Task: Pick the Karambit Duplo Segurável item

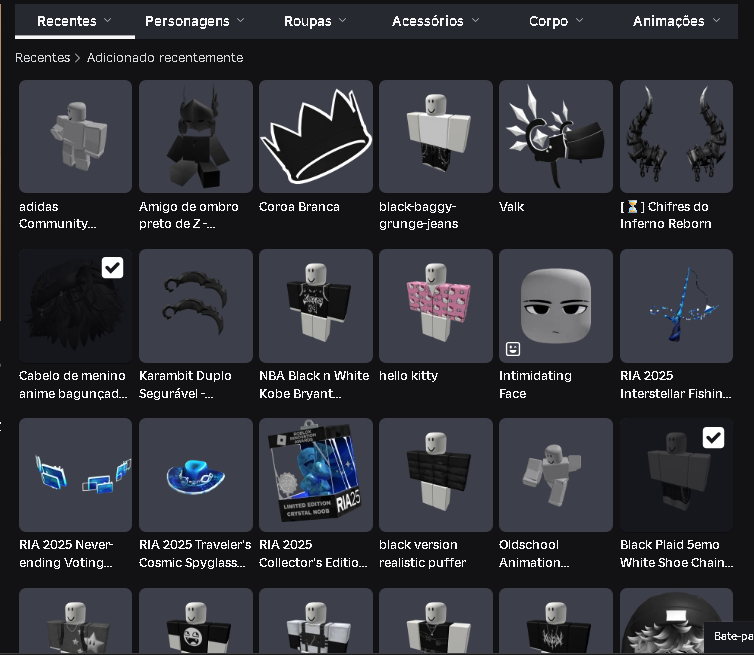Action: 195,306
